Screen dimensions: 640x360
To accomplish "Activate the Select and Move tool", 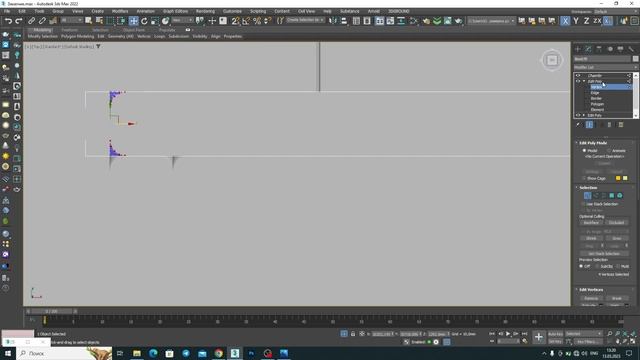I will pos(133,21).
